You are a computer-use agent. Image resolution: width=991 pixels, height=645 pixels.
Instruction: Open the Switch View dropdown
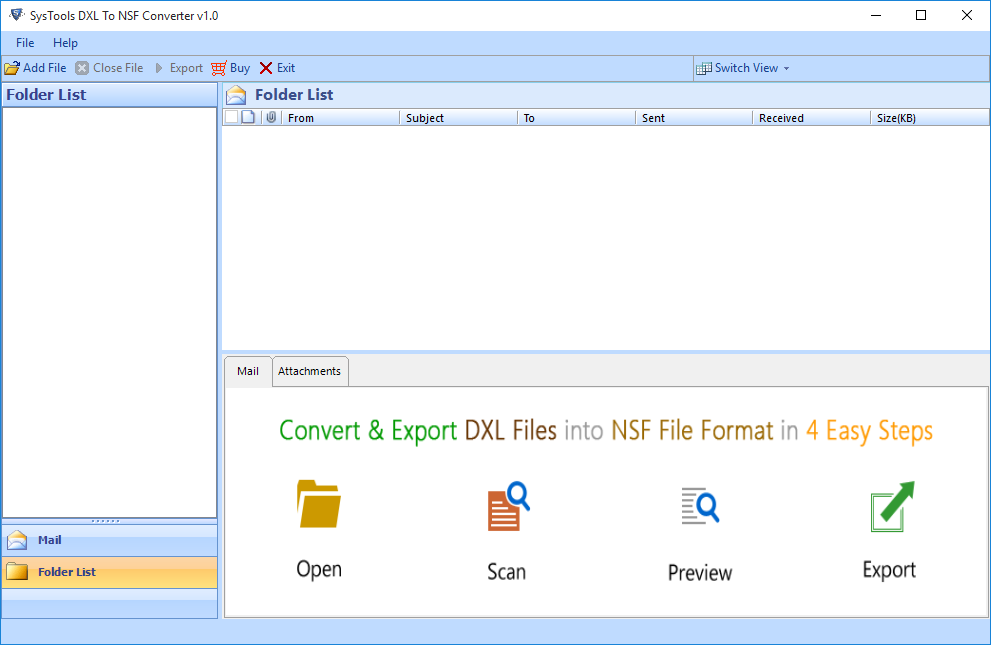(x=743, y=68)
